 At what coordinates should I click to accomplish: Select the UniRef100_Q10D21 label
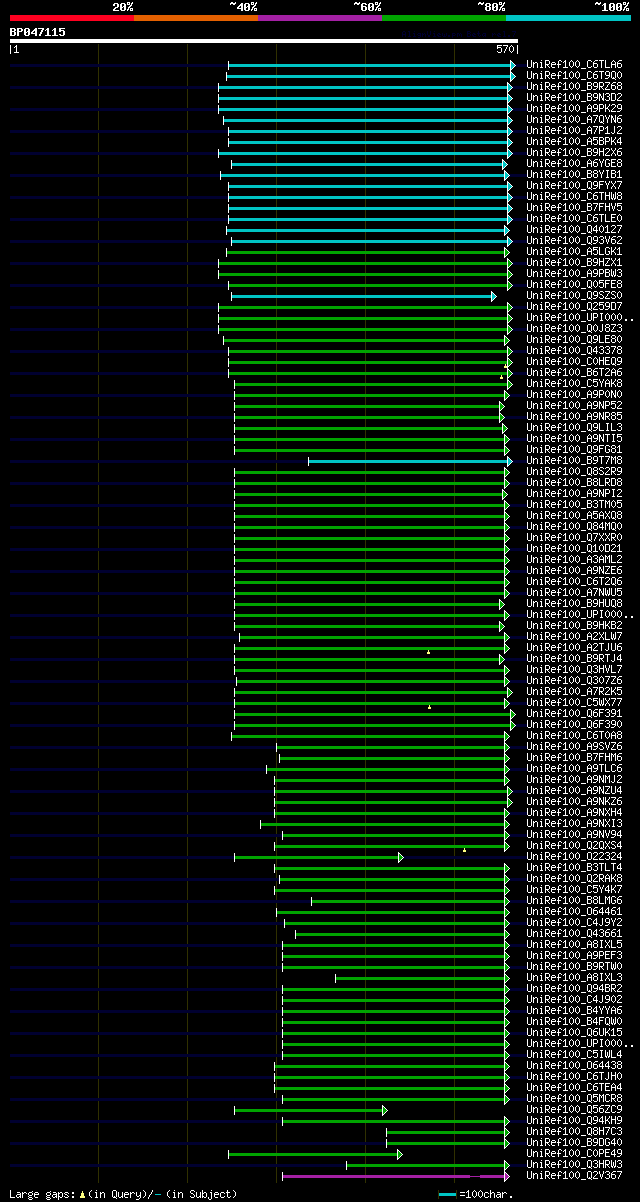[574, 548]
